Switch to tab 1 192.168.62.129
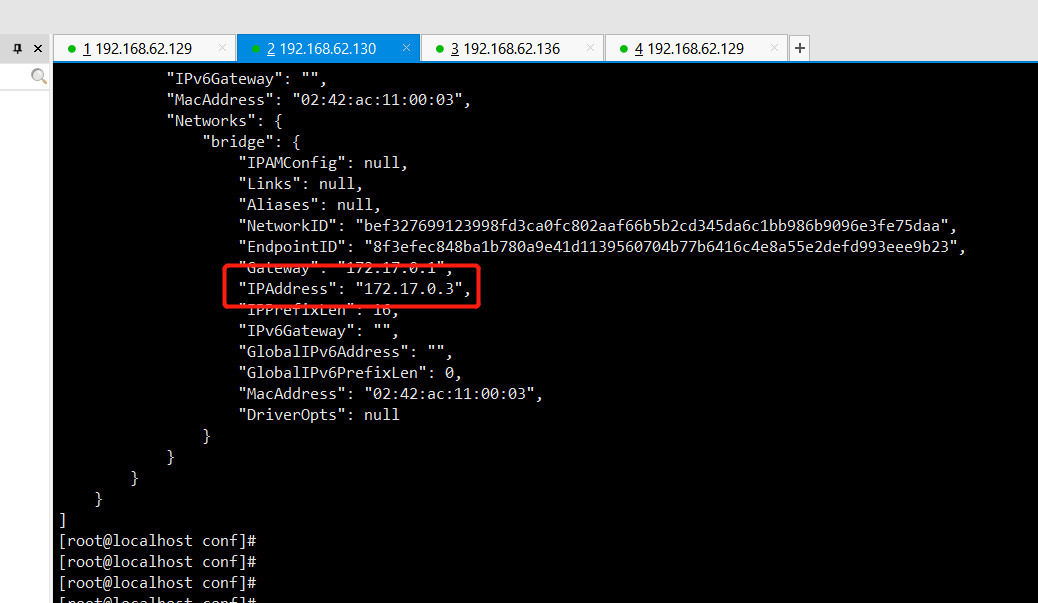Viewport: 1038px width, 603px height. click(140, 47)
